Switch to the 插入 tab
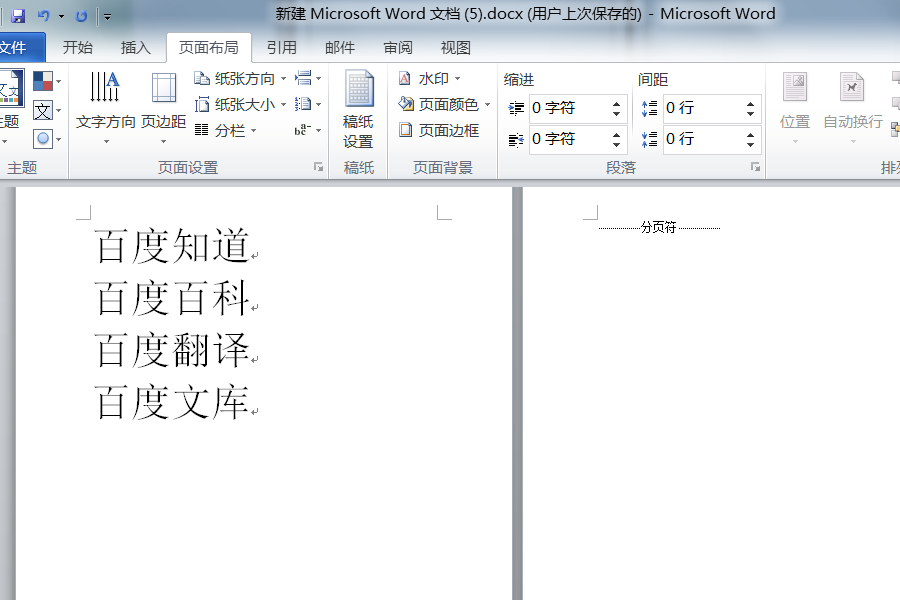 pyautogui.click(x=135, y=48)
